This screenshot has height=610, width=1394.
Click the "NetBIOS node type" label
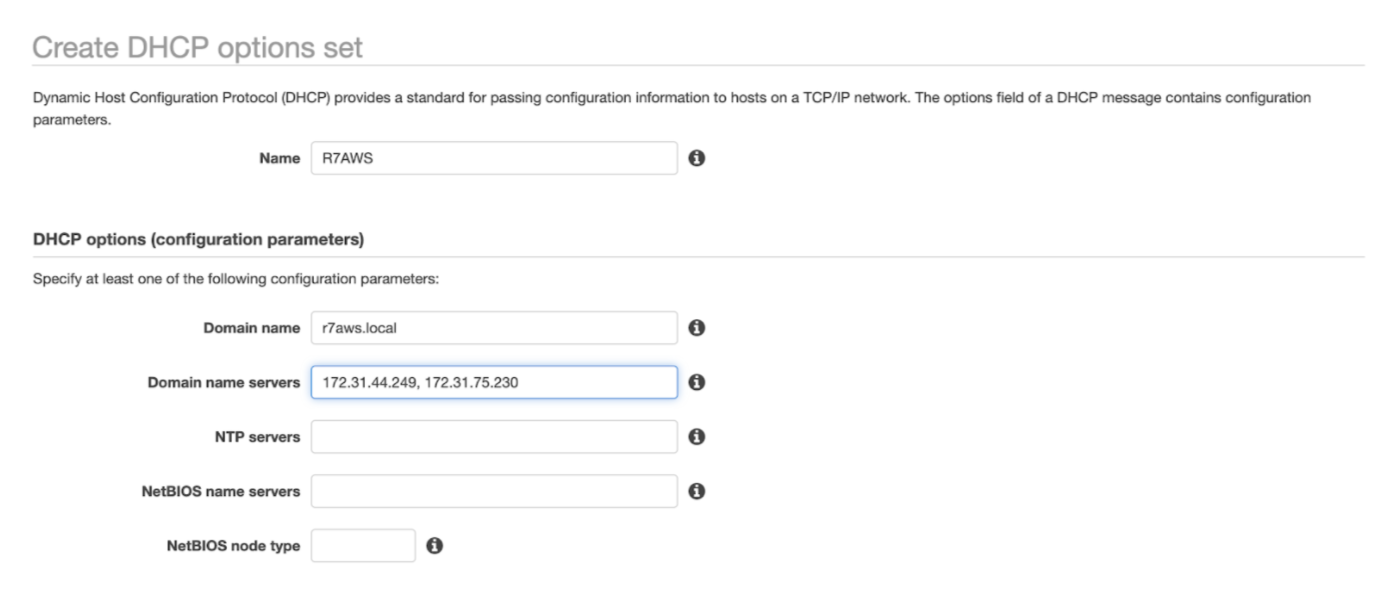click(233, 546)
